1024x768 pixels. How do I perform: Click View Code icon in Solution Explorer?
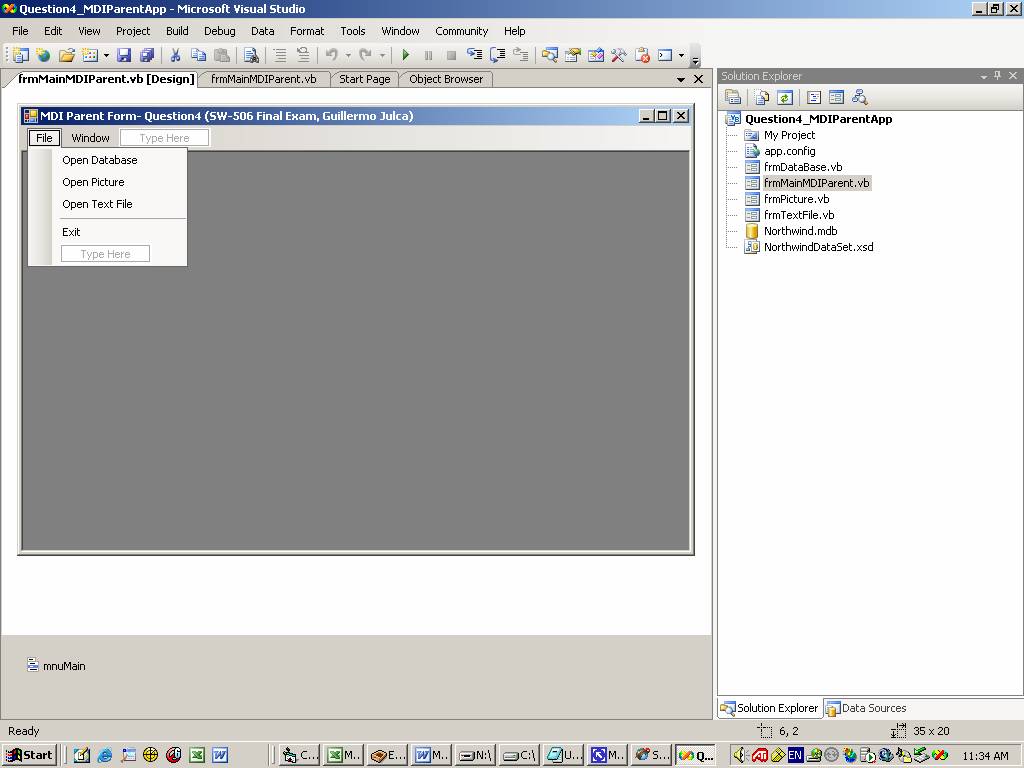click(813, 97)
